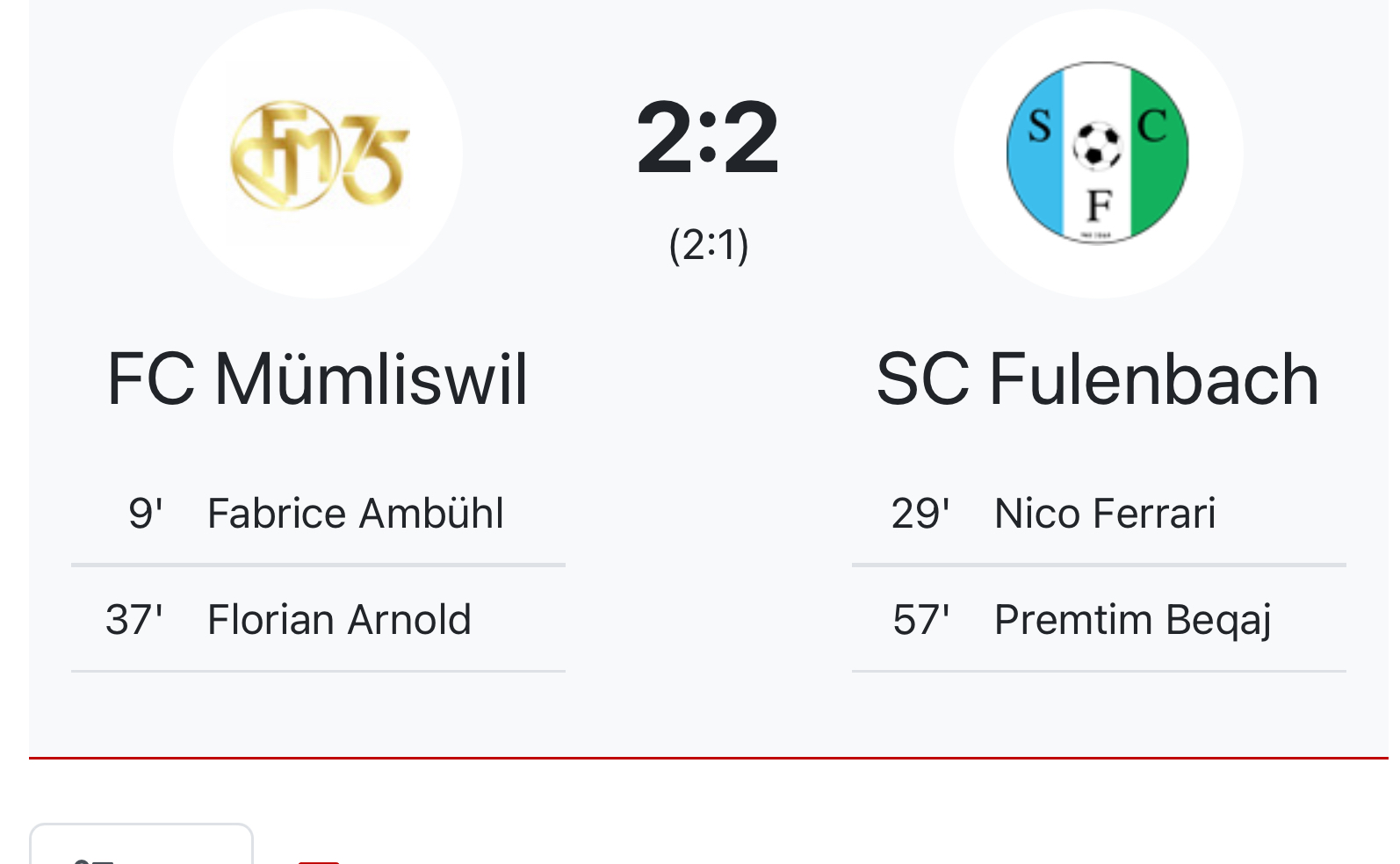Click the 29' goal minute marker
Image resolution: width=1400 pixels, height=864 pixels.
click(920, 514)
